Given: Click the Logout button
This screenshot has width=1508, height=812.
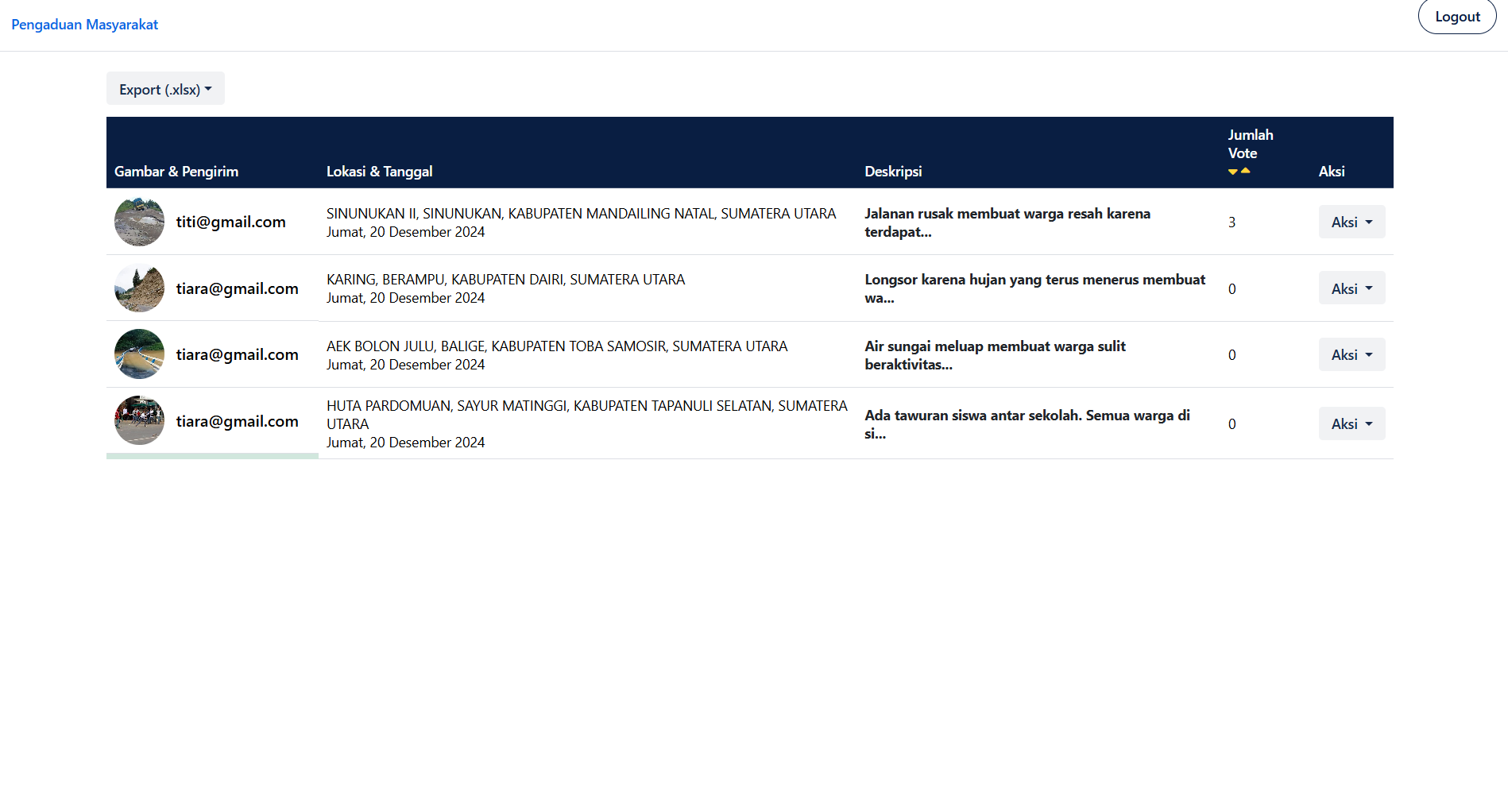Looking at the screenshot, I should click(1456, 17).
